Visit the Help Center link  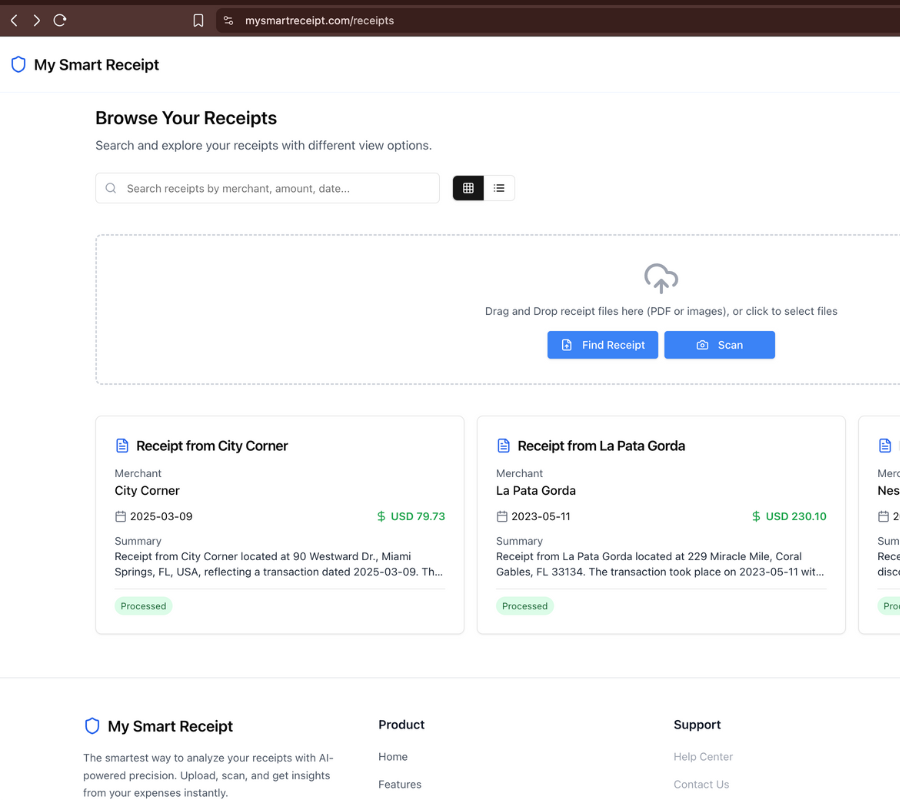tap(703, 757)
